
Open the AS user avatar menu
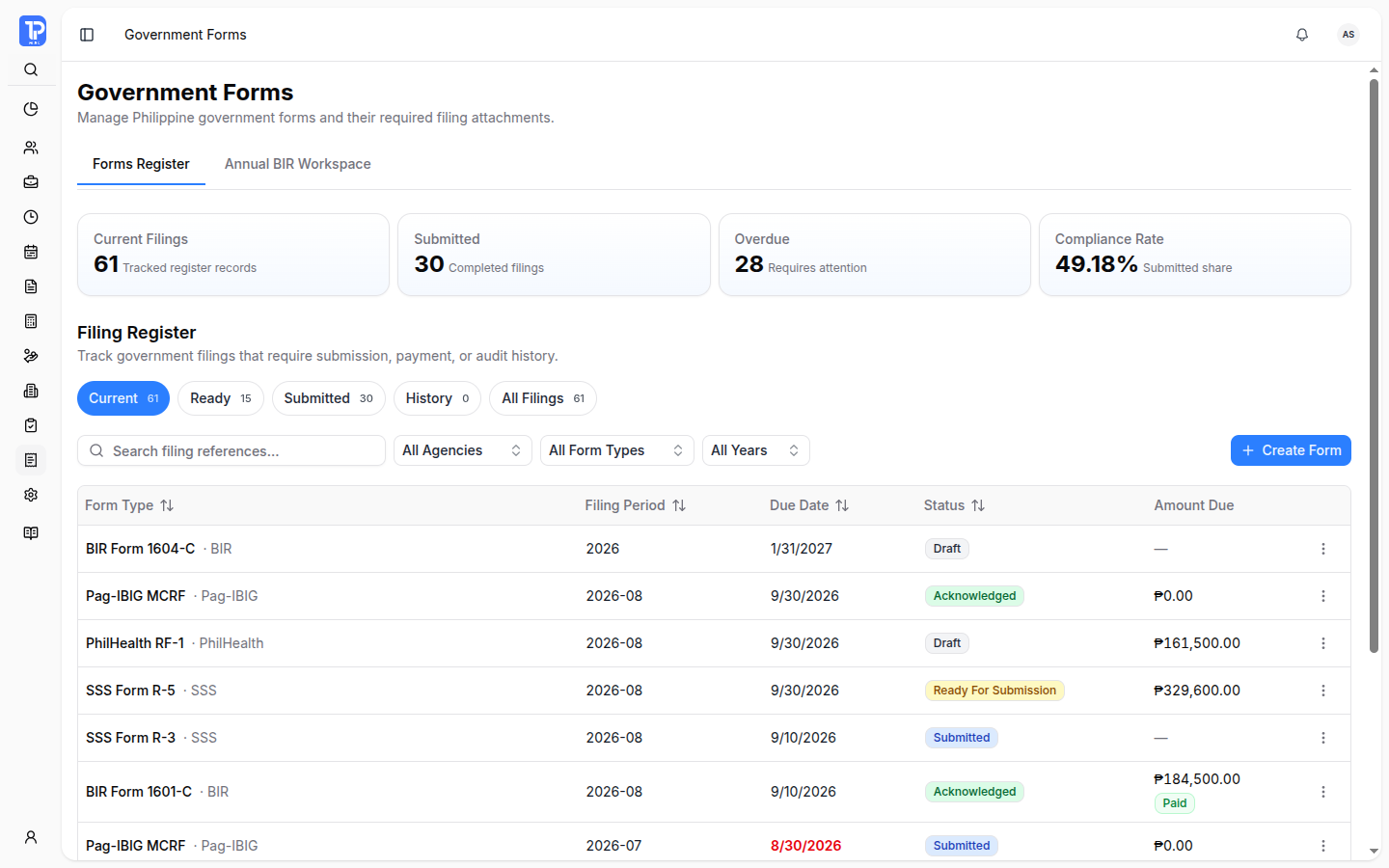click(x=1348, y=35)
